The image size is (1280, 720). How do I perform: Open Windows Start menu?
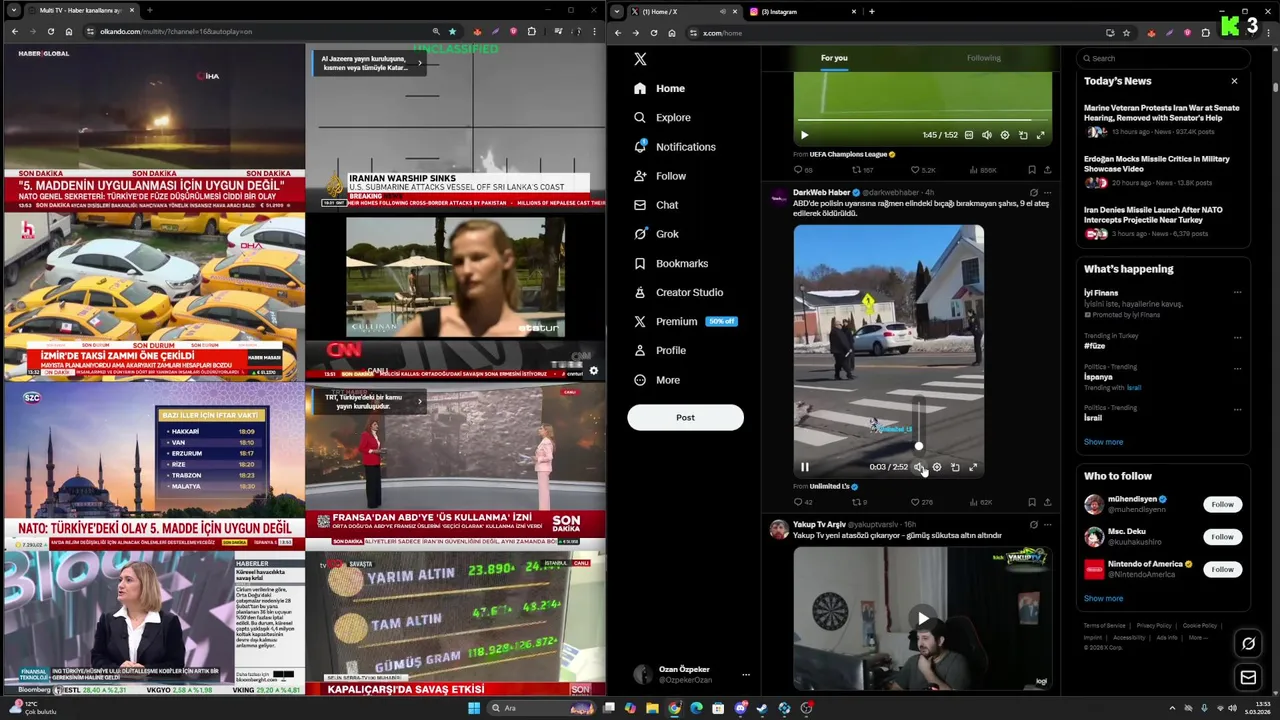[473, 708]
